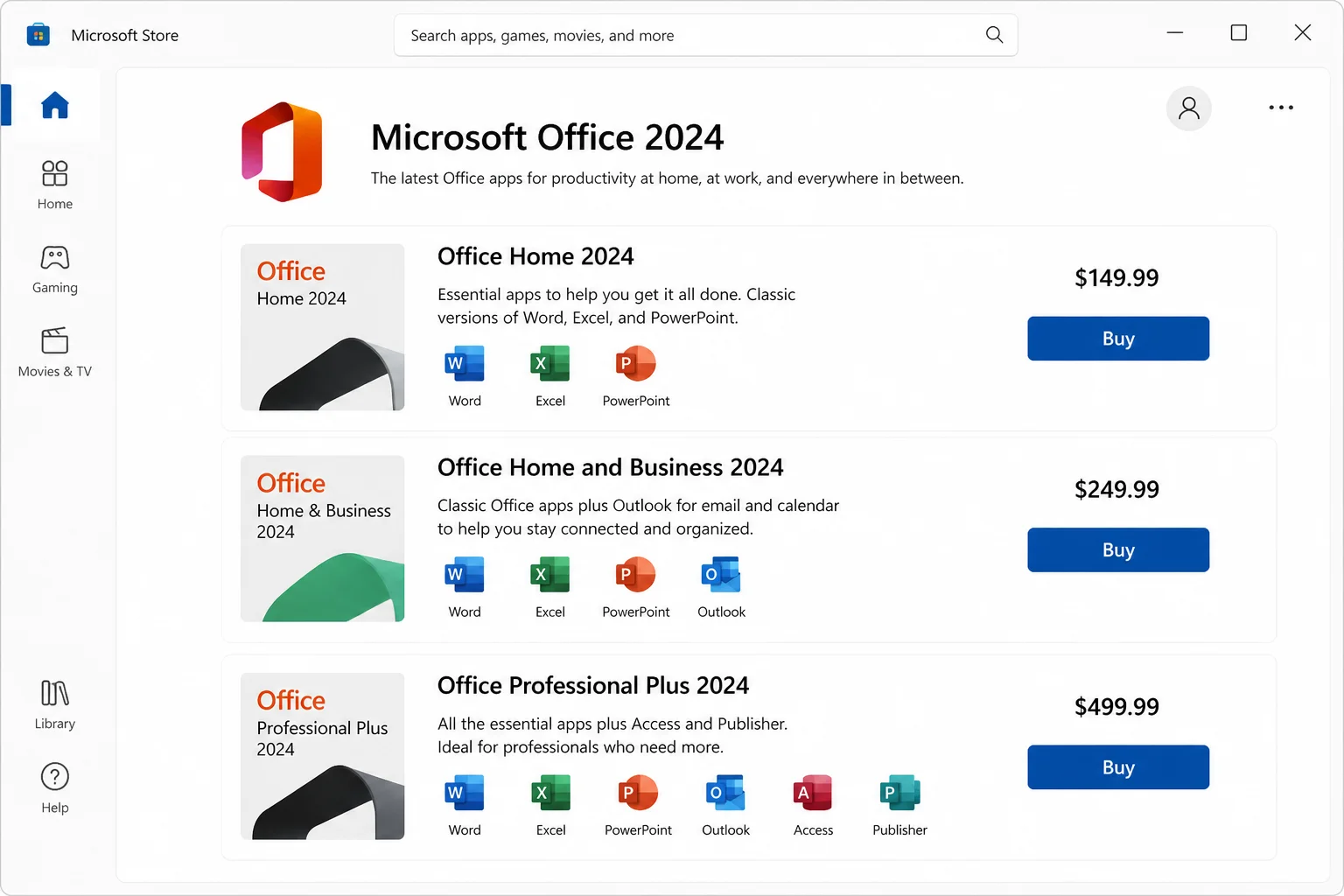
Task: Open Office Professional Plus 2024 title
Action: point(593,685)
